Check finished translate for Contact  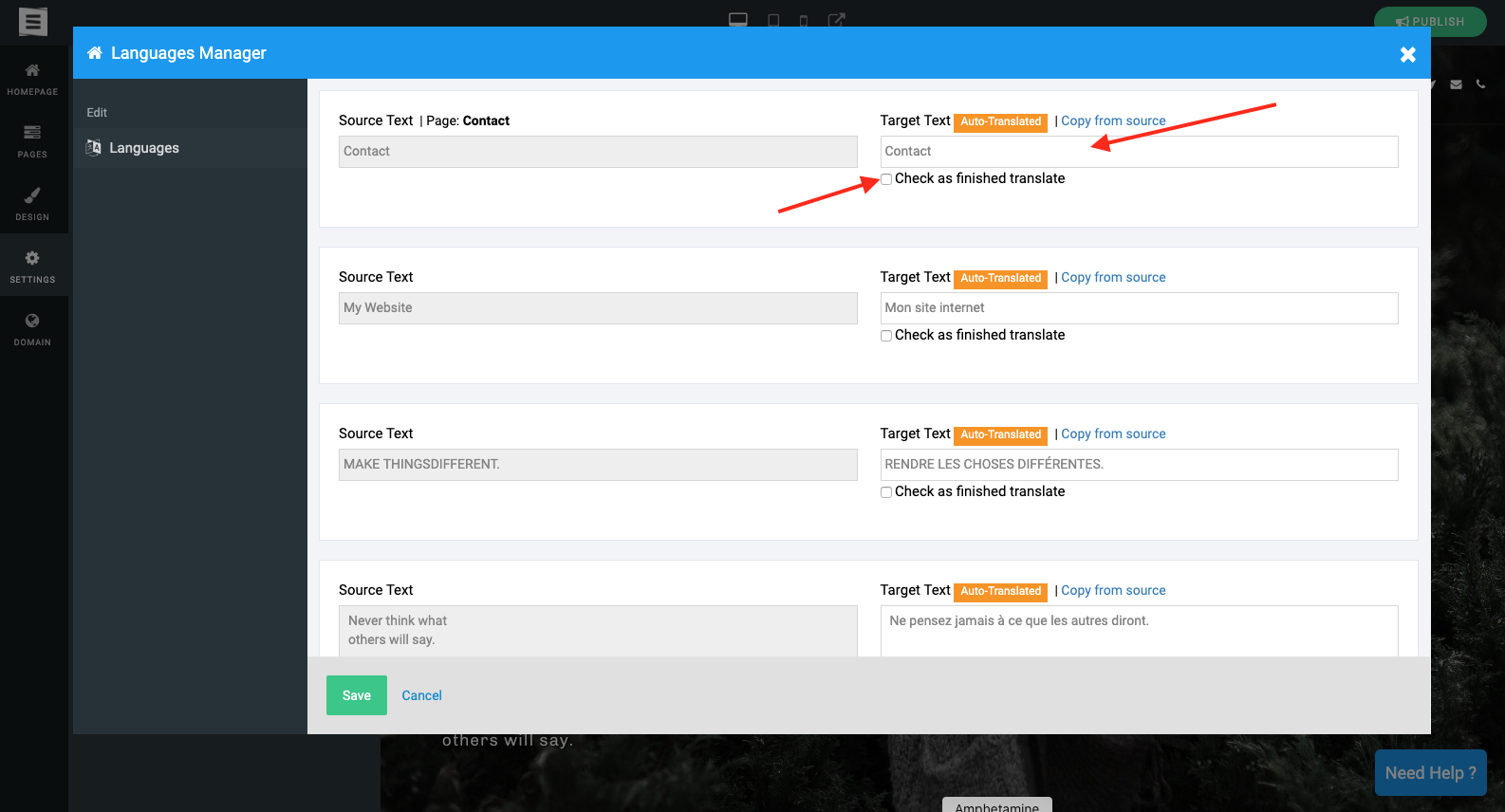click(886, 179)
